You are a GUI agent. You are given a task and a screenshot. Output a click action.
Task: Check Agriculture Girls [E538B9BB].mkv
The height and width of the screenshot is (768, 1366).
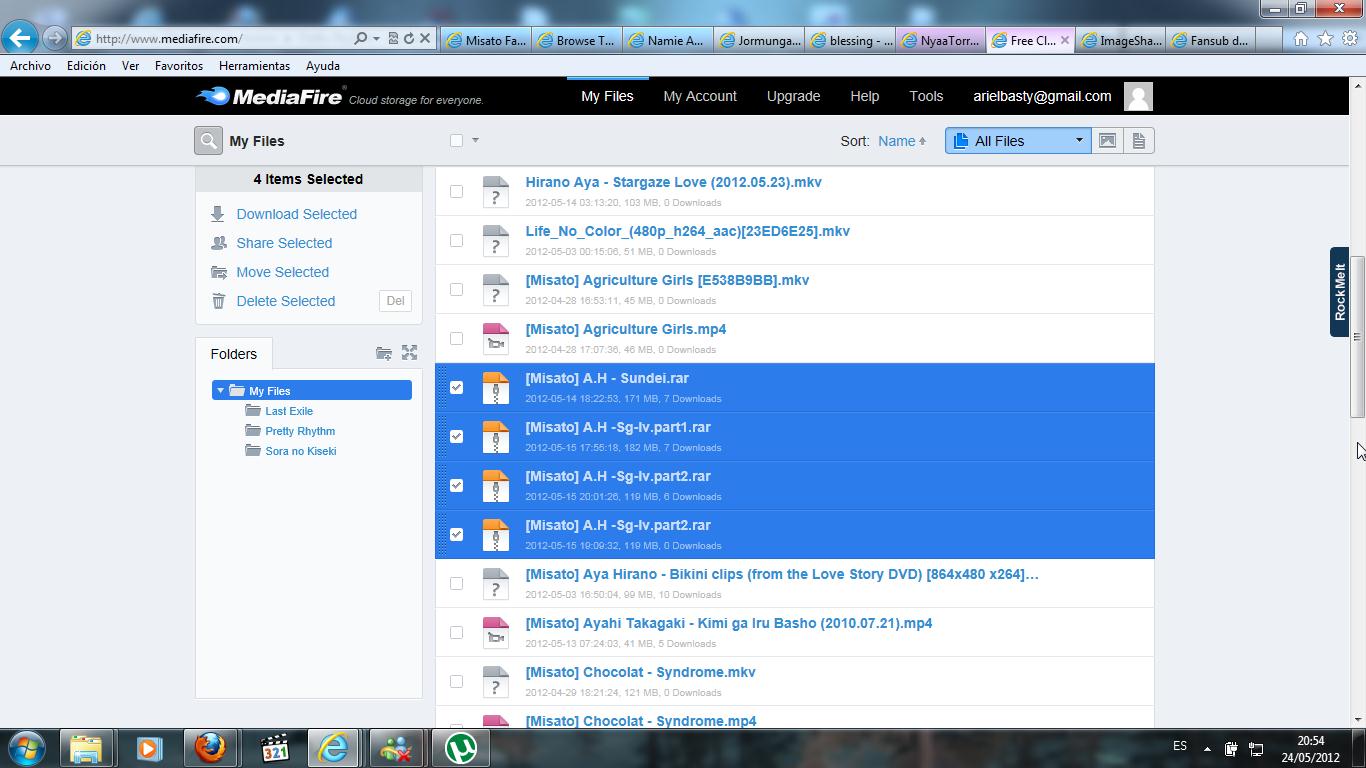(x=456, y=289)
